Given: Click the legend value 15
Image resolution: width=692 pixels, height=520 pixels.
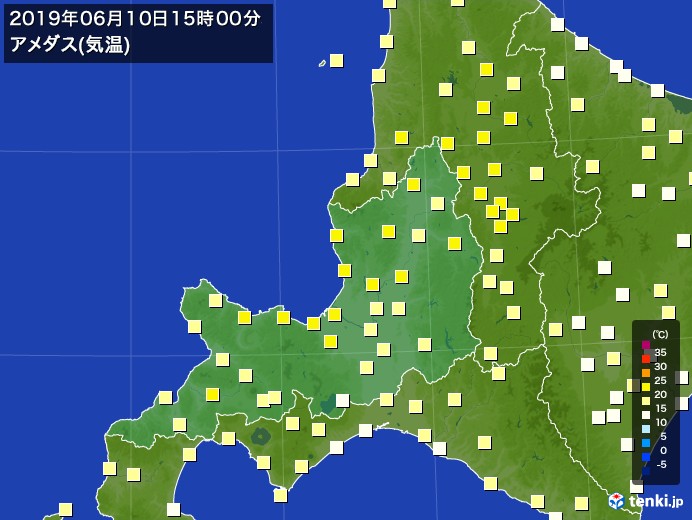Looking at the screenshot, I should coord(660,408).
